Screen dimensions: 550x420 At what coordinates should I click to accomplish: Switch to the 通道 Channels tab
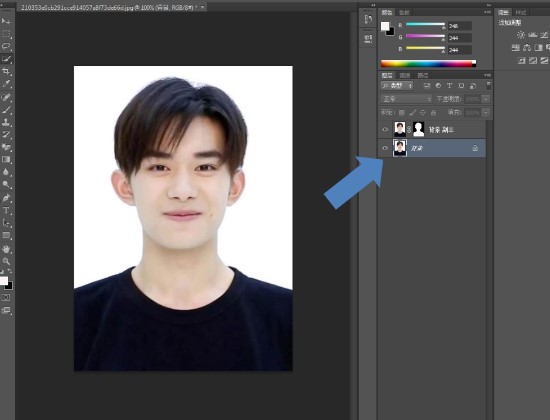405,75
